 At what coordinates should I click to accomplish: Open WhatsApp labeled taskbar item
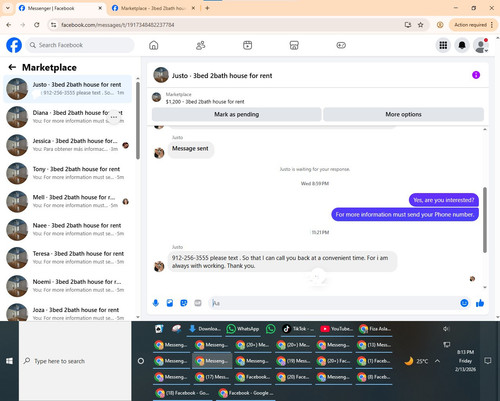pos(243,329)
